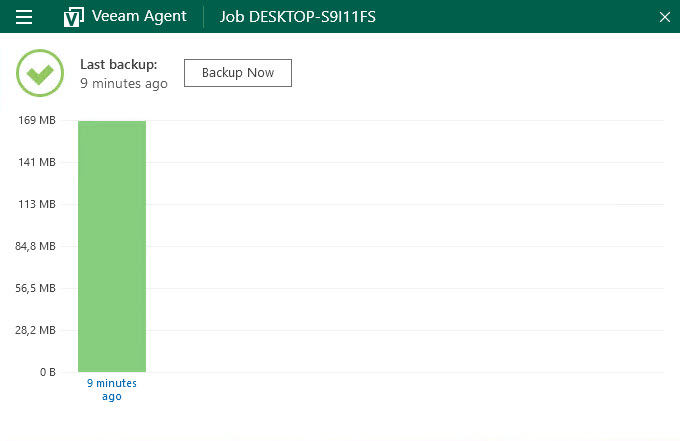
Task: Click the 56,5 MB axis label
Action: click(35, 288)
